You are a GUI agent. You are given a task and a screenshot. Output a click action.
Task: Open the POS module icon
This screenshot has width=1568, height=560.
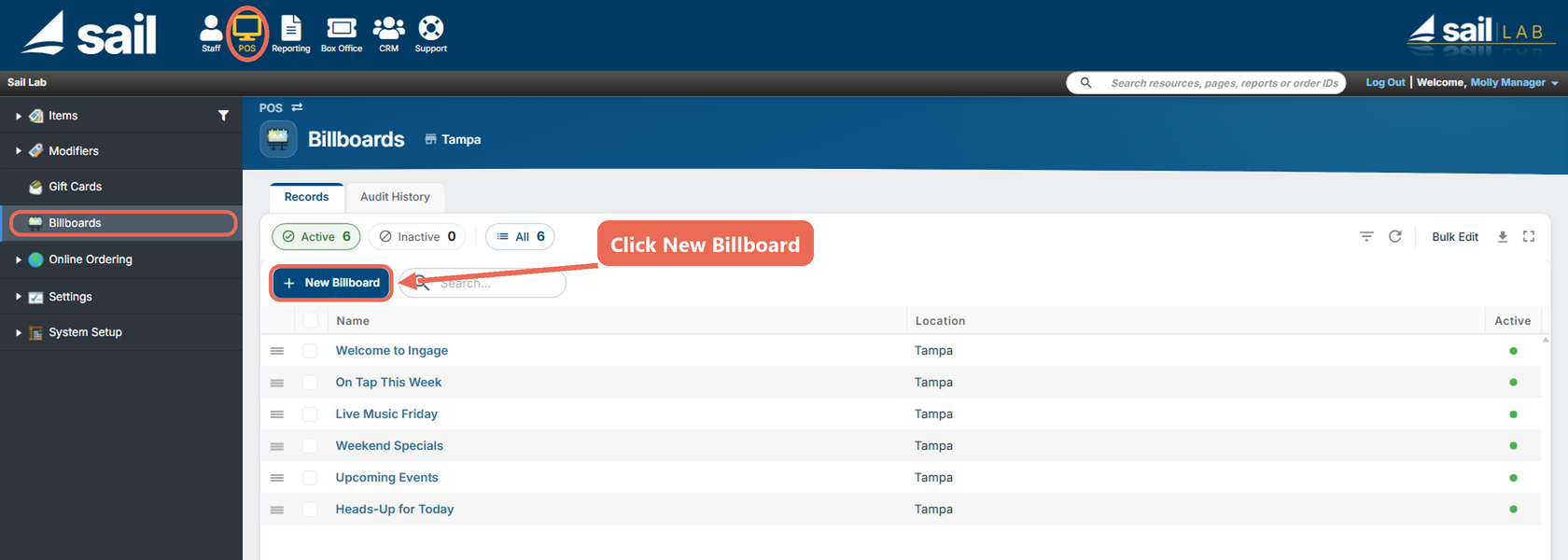point(247,34)
